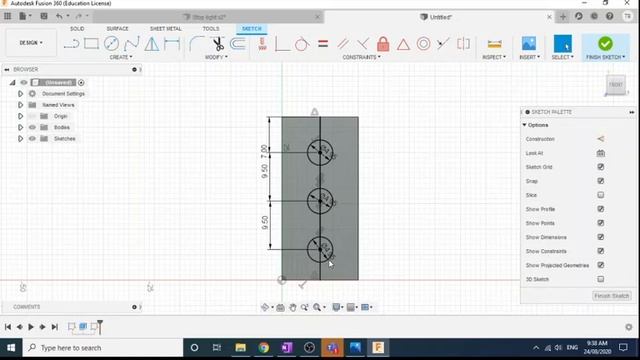Switch to the Untitled document tab
The height and width of the screenshot is (360, 640).
(x=439, y=17)
